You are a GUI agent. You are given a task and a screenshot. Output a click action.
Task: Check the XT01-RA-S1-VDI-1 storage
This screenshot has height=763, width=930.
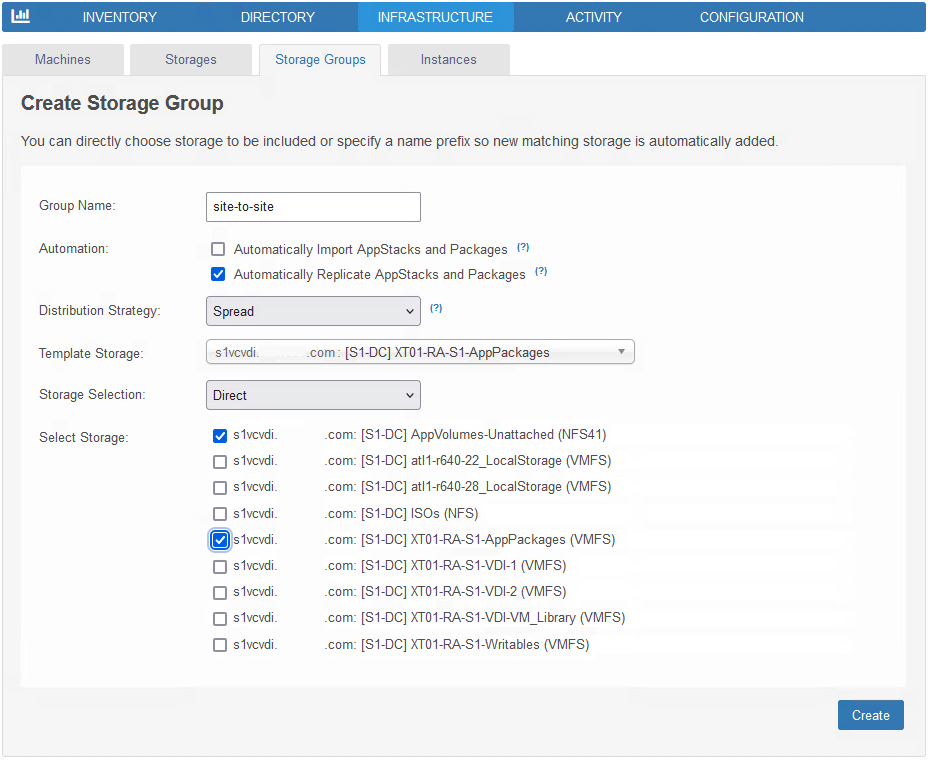pos(221,566)
